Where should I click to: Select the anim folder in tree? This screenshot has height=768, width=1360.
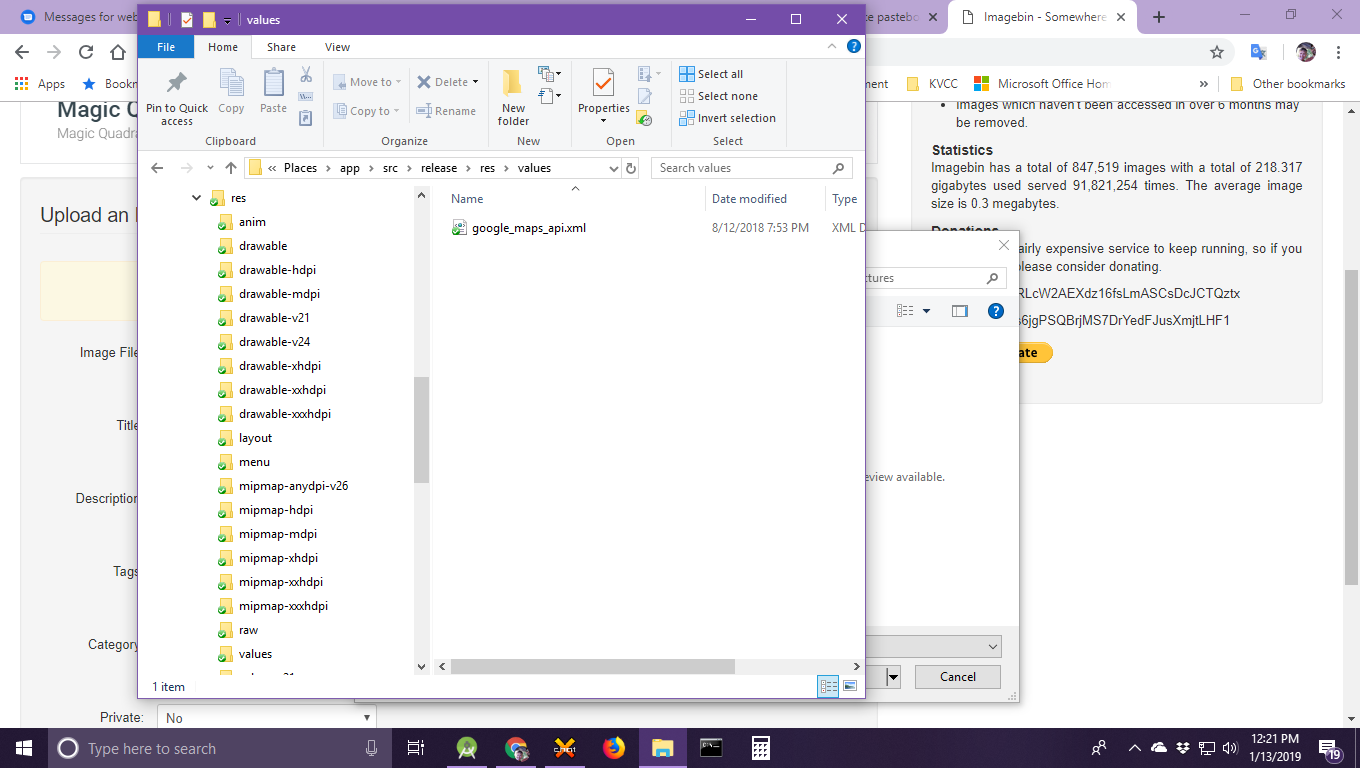[x=252, y=222]
